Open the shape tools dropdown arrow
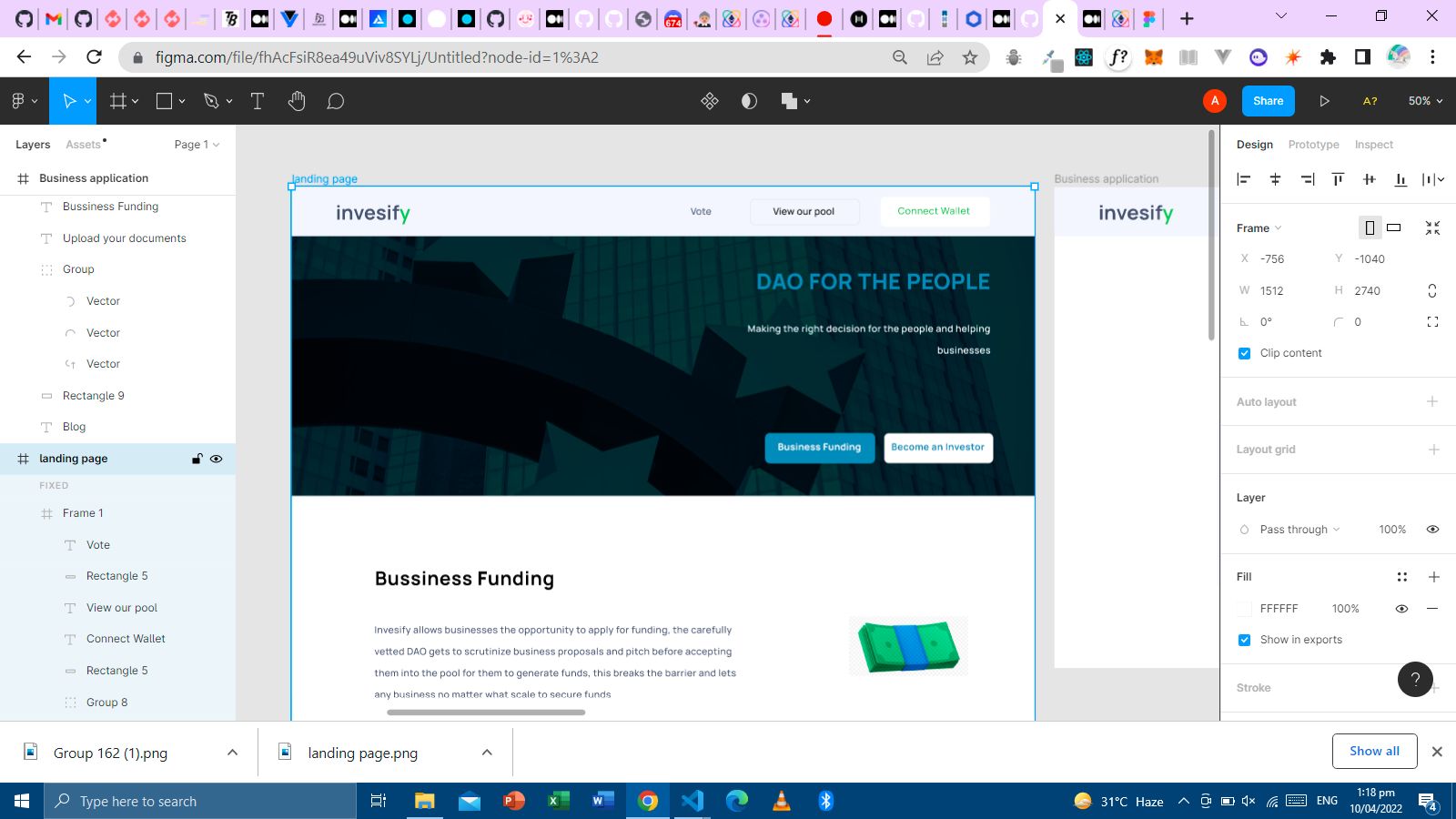Image resolution: width=1456 pixels, height=819 pixels. coord(182,101)
